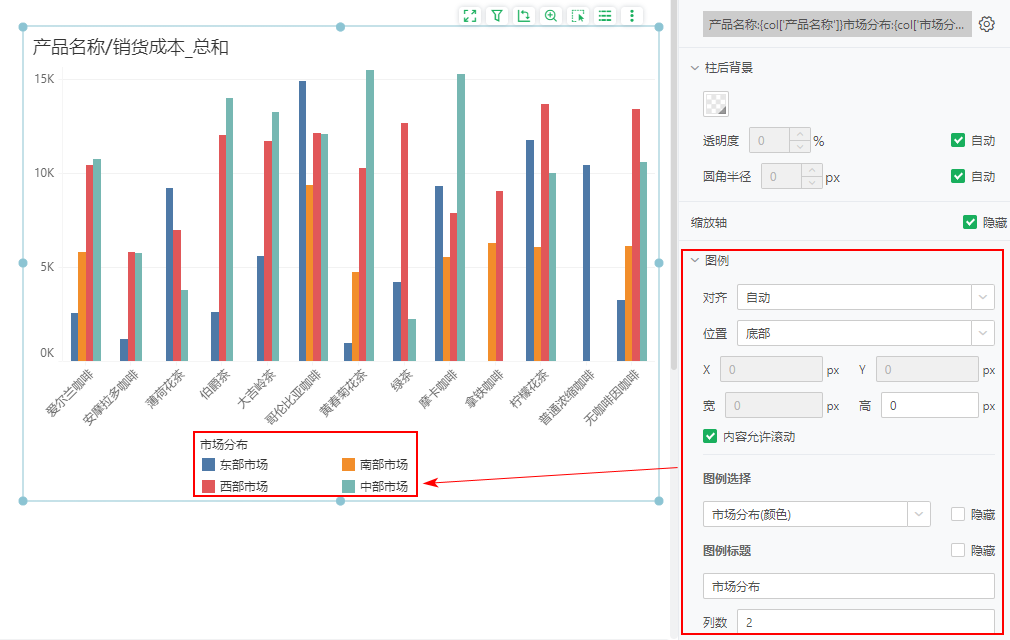
Task: Open the 对齐 alignment dropdown
Action: click(x=865, y=297)
